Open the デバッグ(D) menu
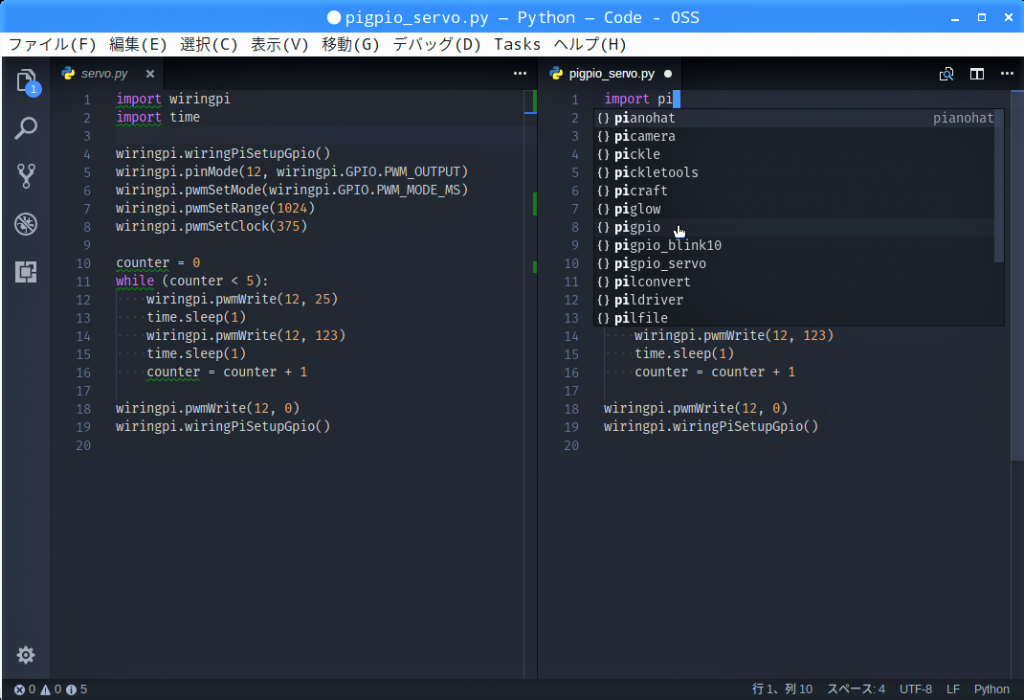The width and height of the screenshot is (1024, 700). click(x=437, y=44)
